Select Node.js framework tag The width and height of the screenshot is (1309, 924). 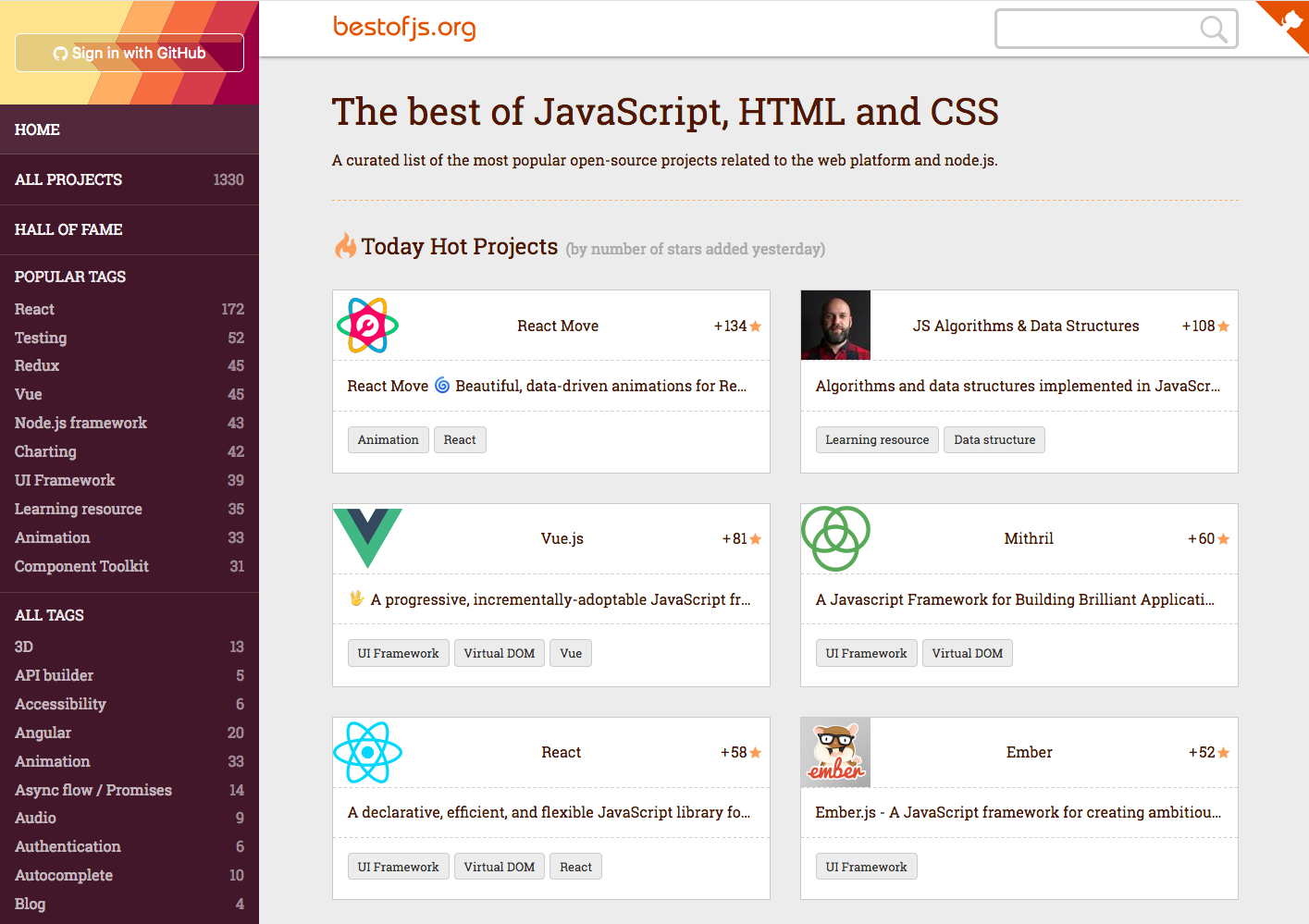coord(130,423)
